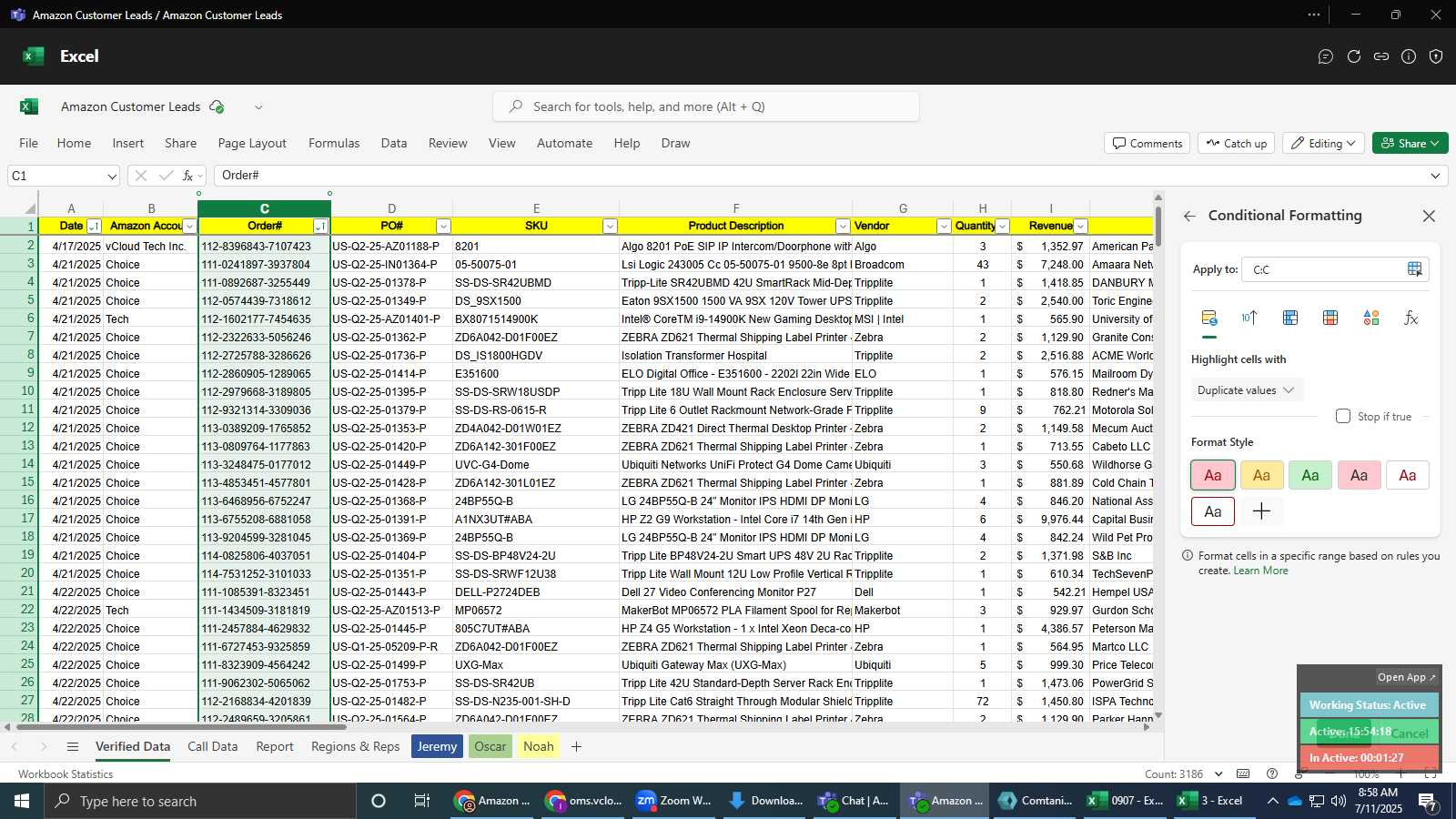The image size is (1456, 819).
Task: Choose the Formula rule type icon
Action: click(1411, 318)
